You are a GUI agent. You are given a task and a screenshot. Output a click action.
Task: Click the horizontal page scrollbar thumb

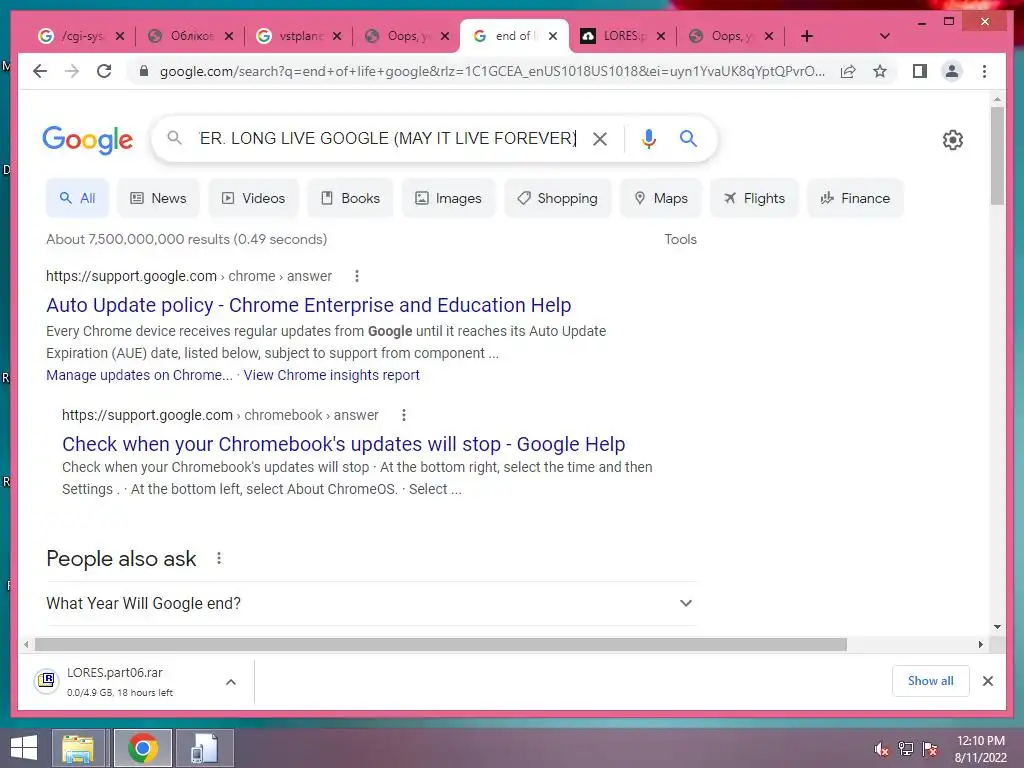(441, 645)
